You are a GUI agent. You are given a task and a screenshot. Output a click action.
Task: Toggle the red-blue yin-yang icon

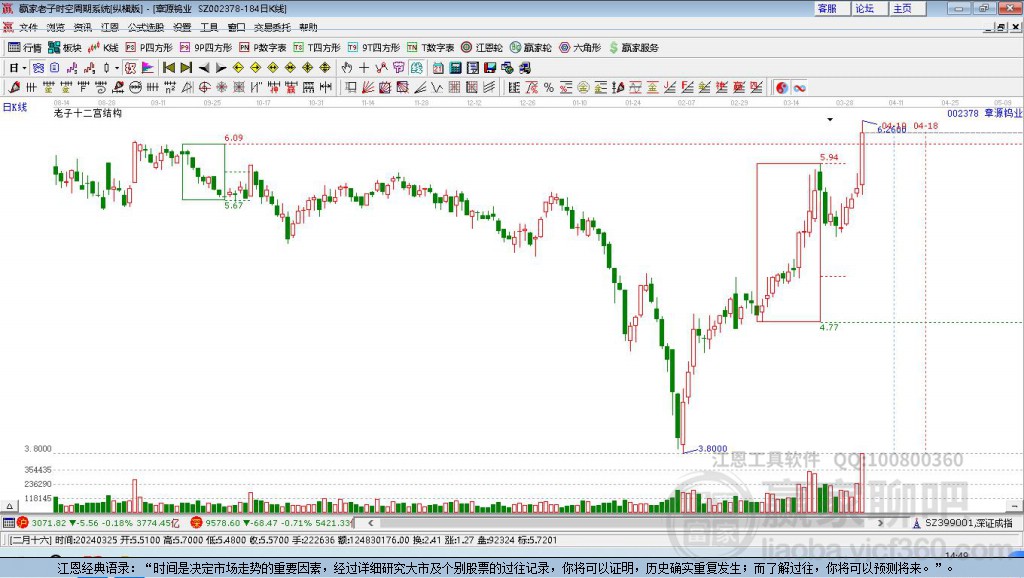click(782, 88)
